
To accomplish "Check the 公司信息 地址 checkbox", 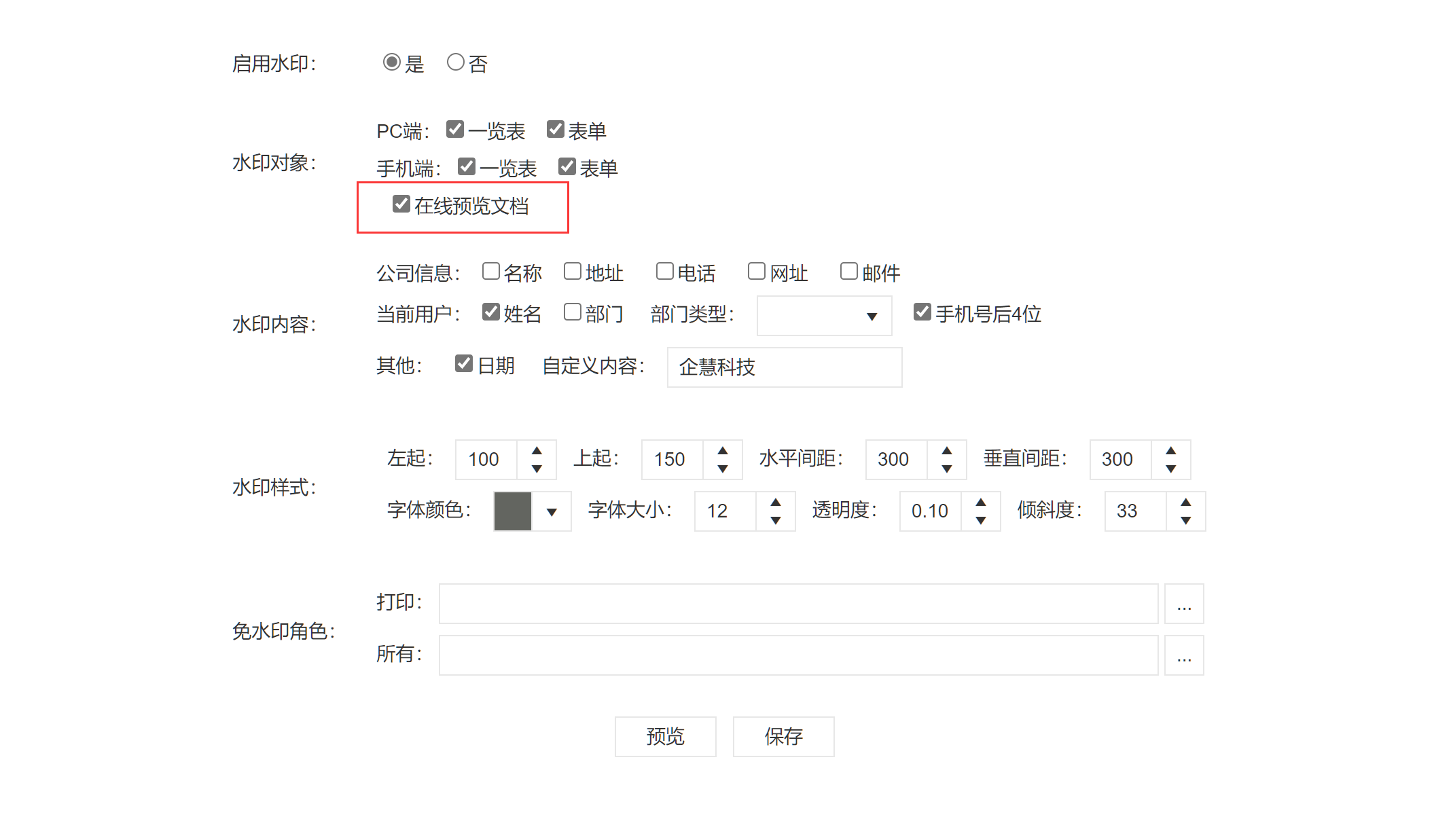I will click(573, 272).
